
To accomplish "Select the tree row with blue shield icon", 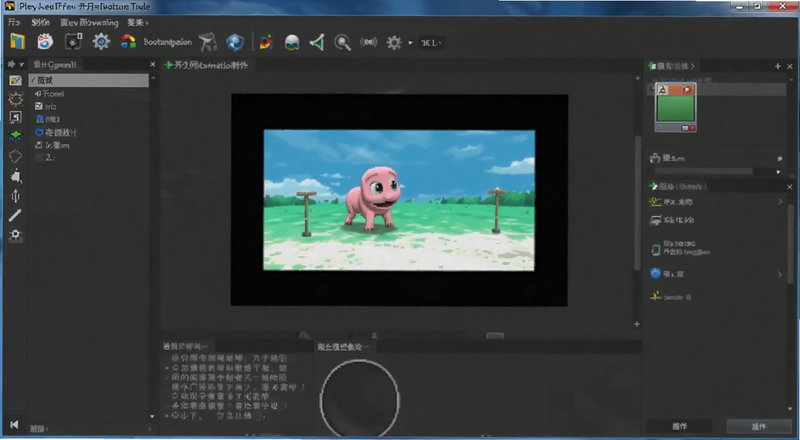I will coord(56,132).
